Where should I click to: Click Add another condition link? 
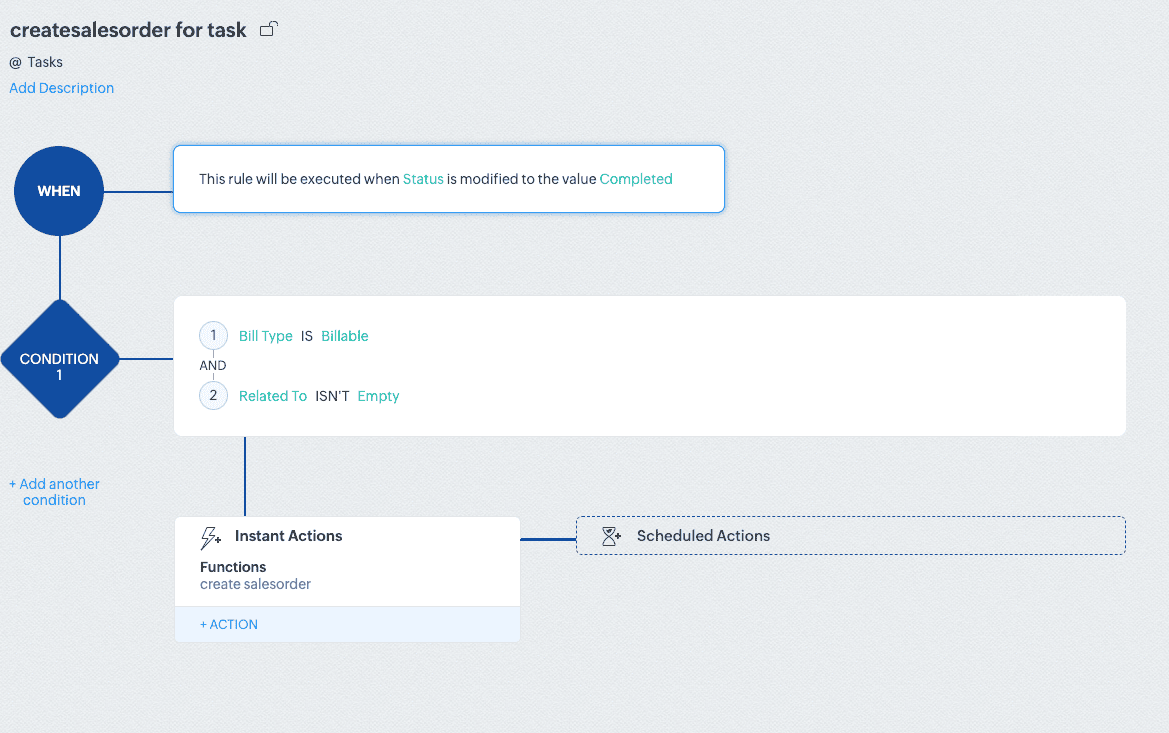(x=55, y=492)
